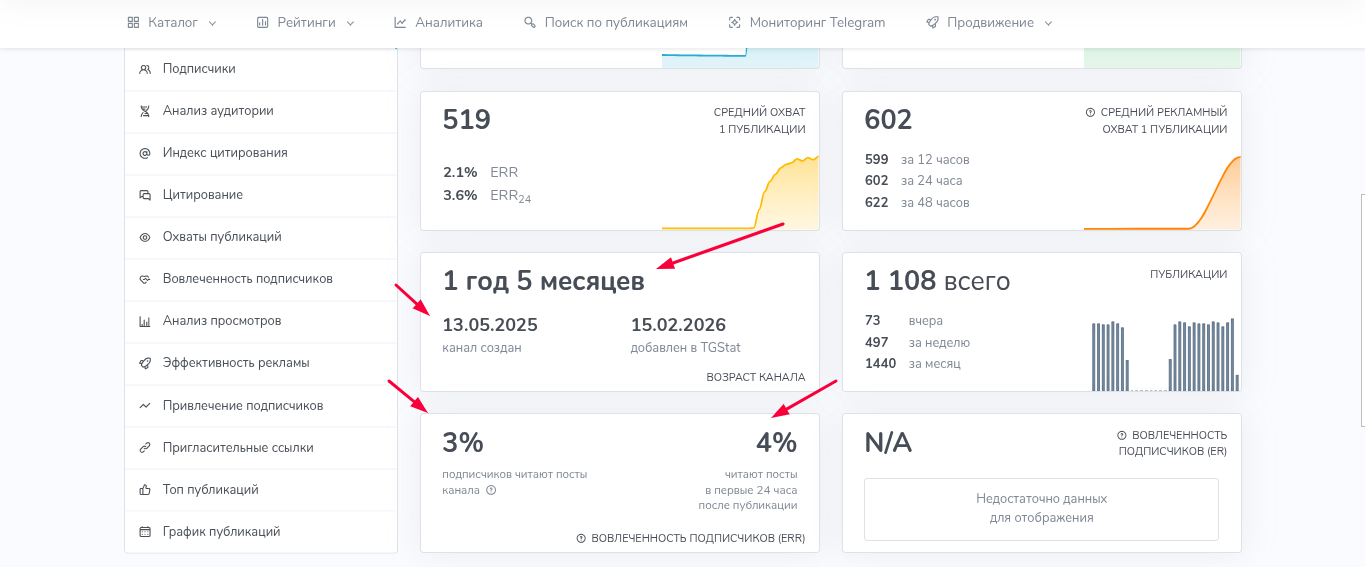Click the Мониторинг Telegram scan icon
This screenshot has width=1365, height=567.
click(x=735, y=22)
